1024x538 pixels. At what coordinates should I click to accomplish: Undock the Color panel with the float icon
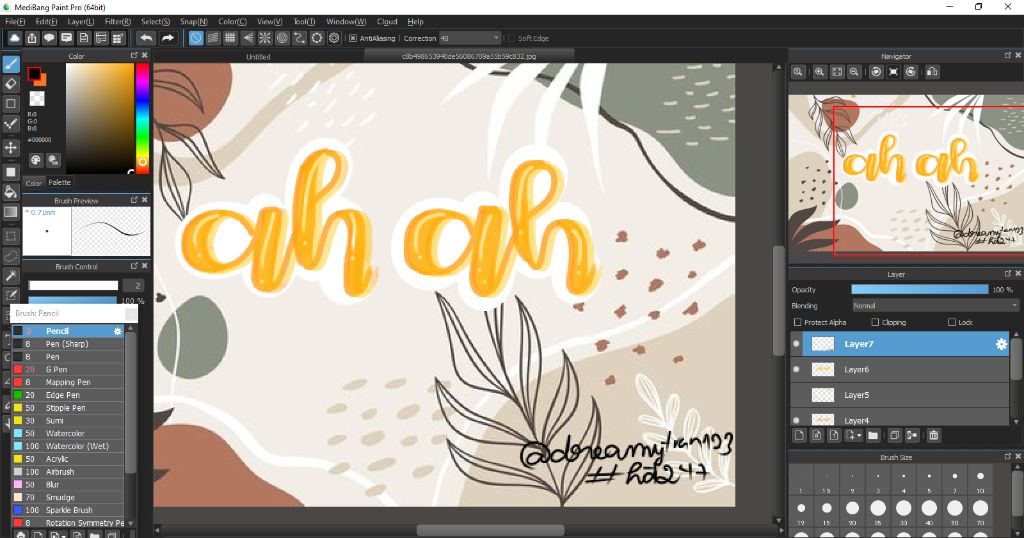134,55
